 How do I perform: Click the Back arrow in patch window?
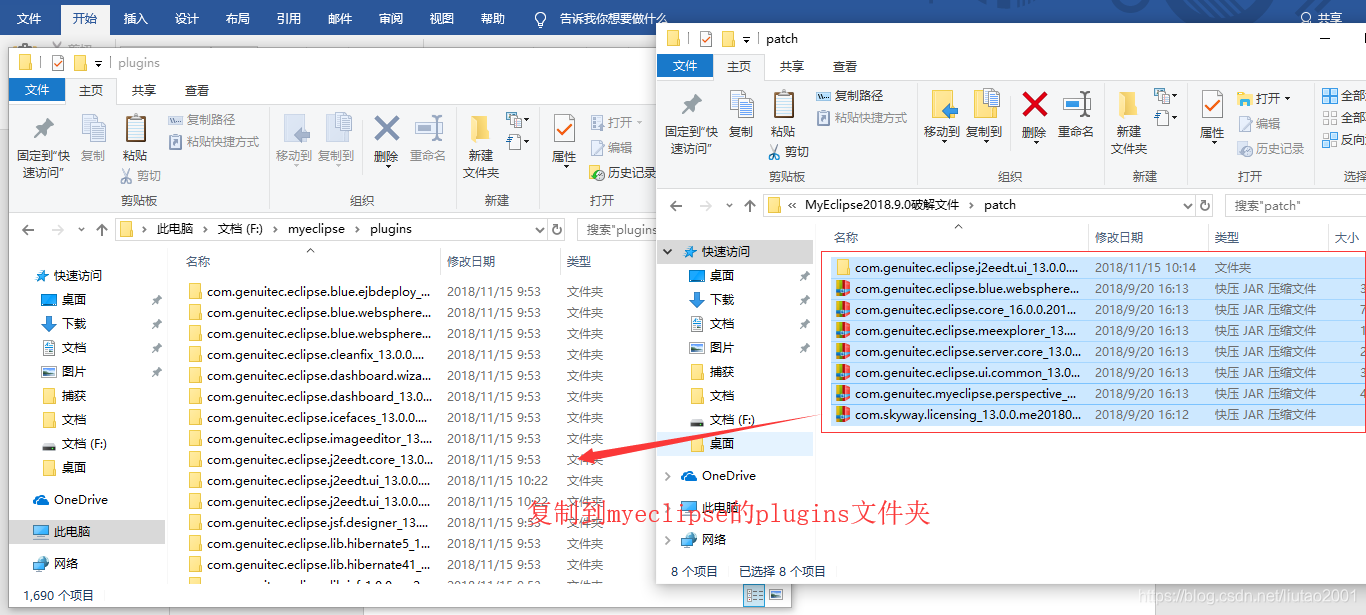point(676,205)
